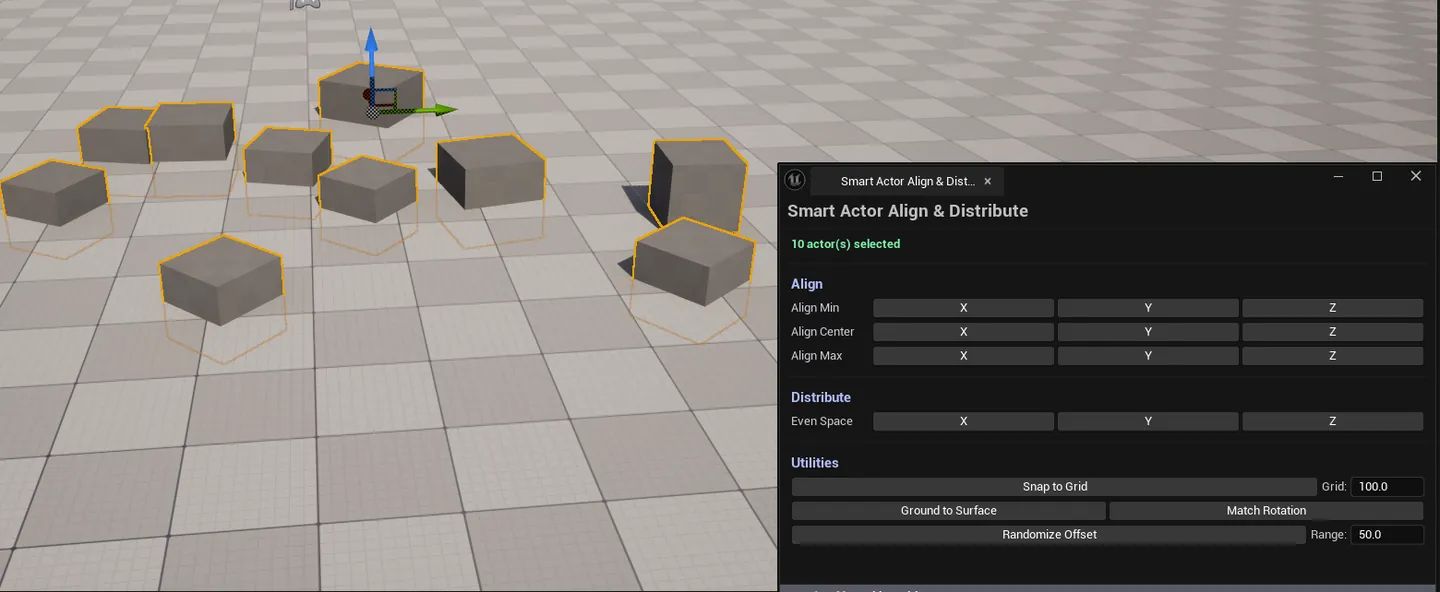Viewport: 1440px width, 592px height.
Task: Click Randomize Offset button
Action: [1049, 535]
